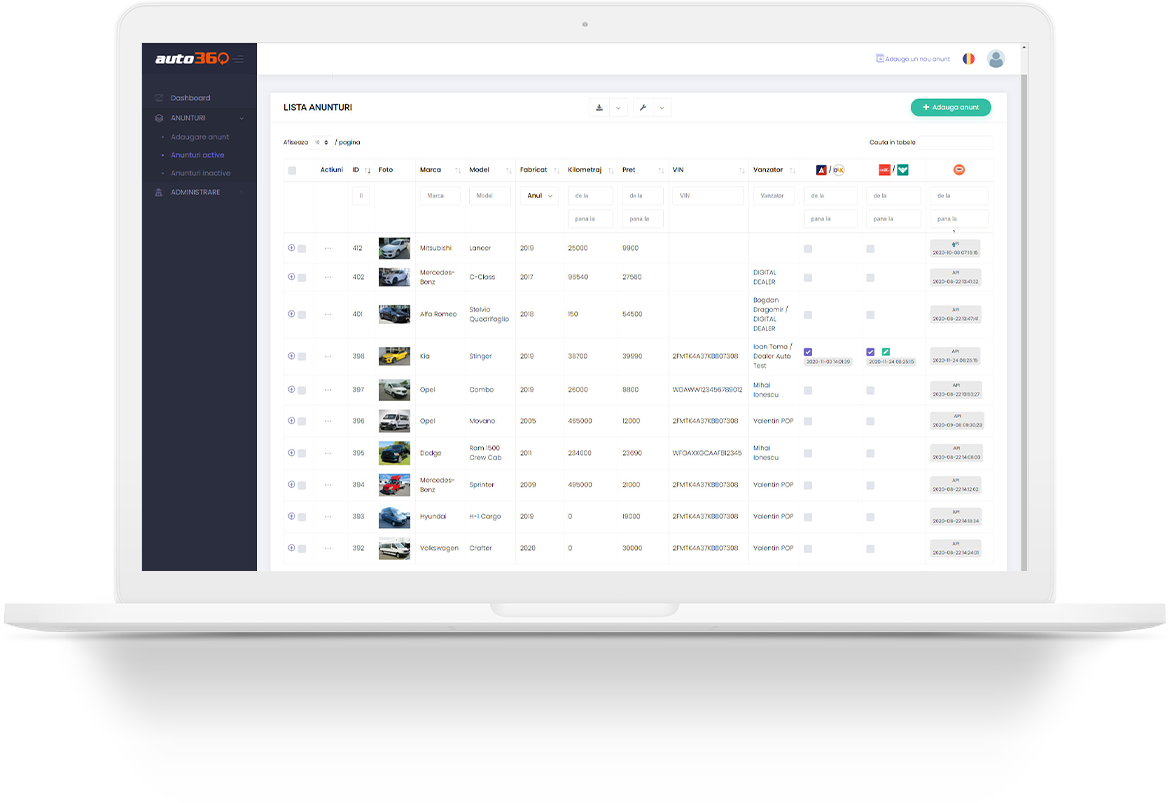Click the Autovit platform icon in header
The width and height of the screenshot is (1170, 803).
click(x=821, y=170)
